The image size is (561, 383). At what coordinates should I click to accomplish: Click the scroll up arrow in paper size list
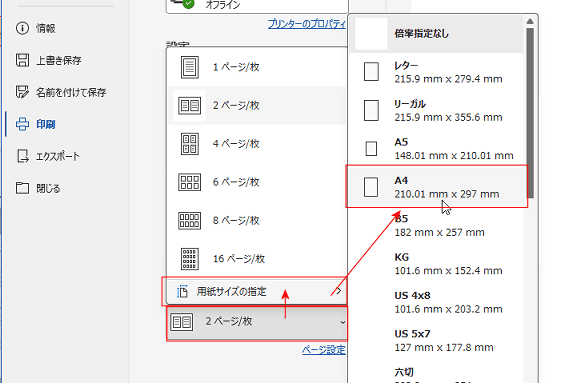coord(530,21)
